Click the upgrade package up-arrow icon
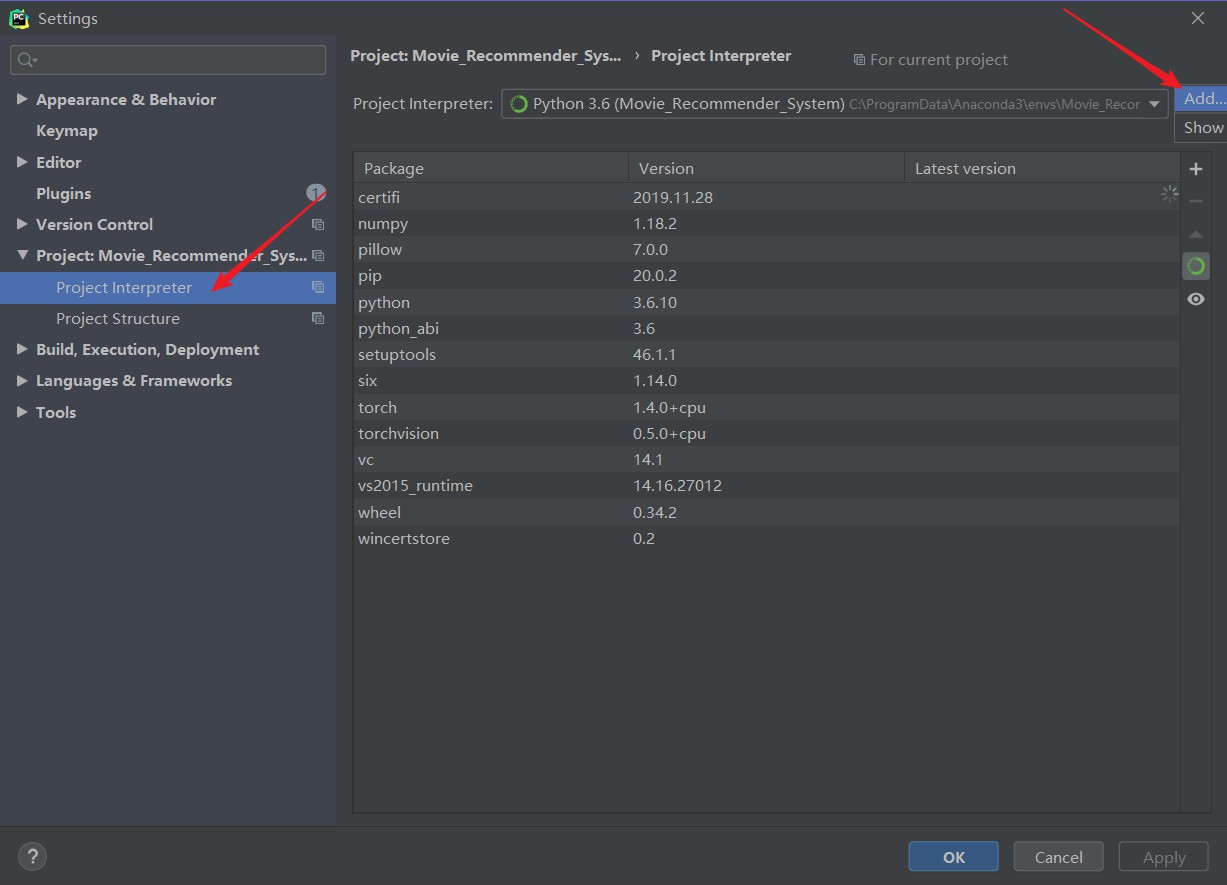The width and height of the screenshot is (1227, 885). [1195, 234]
